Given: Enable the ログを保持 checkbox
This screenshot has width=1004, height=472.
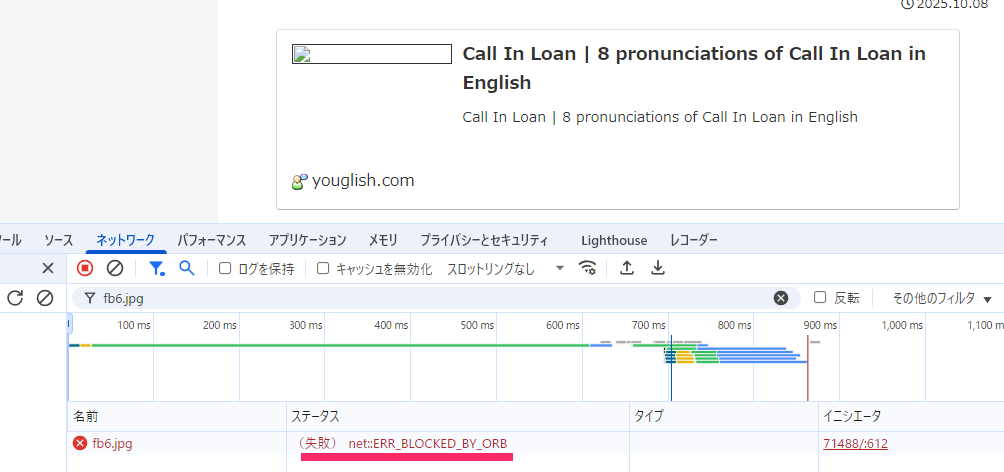Looking at the screenshot, I should click(x=225, y=268).
